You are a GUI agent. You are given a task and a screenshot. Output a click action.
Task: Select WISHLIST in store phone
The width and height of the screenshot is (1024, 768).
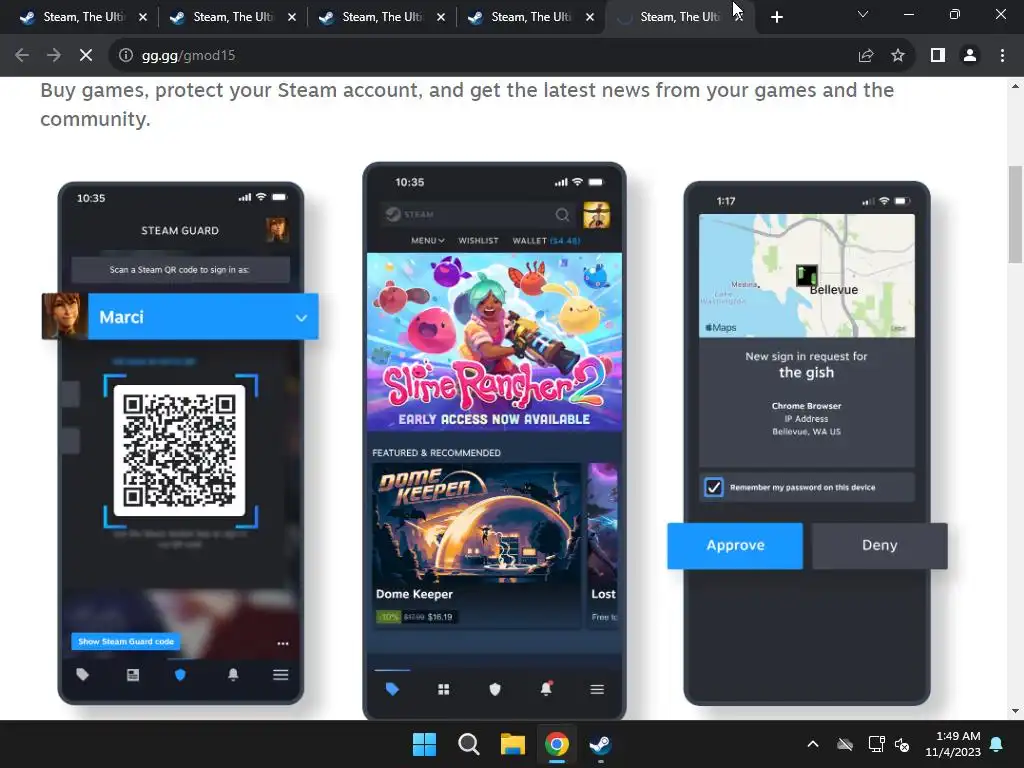[478, 240]
